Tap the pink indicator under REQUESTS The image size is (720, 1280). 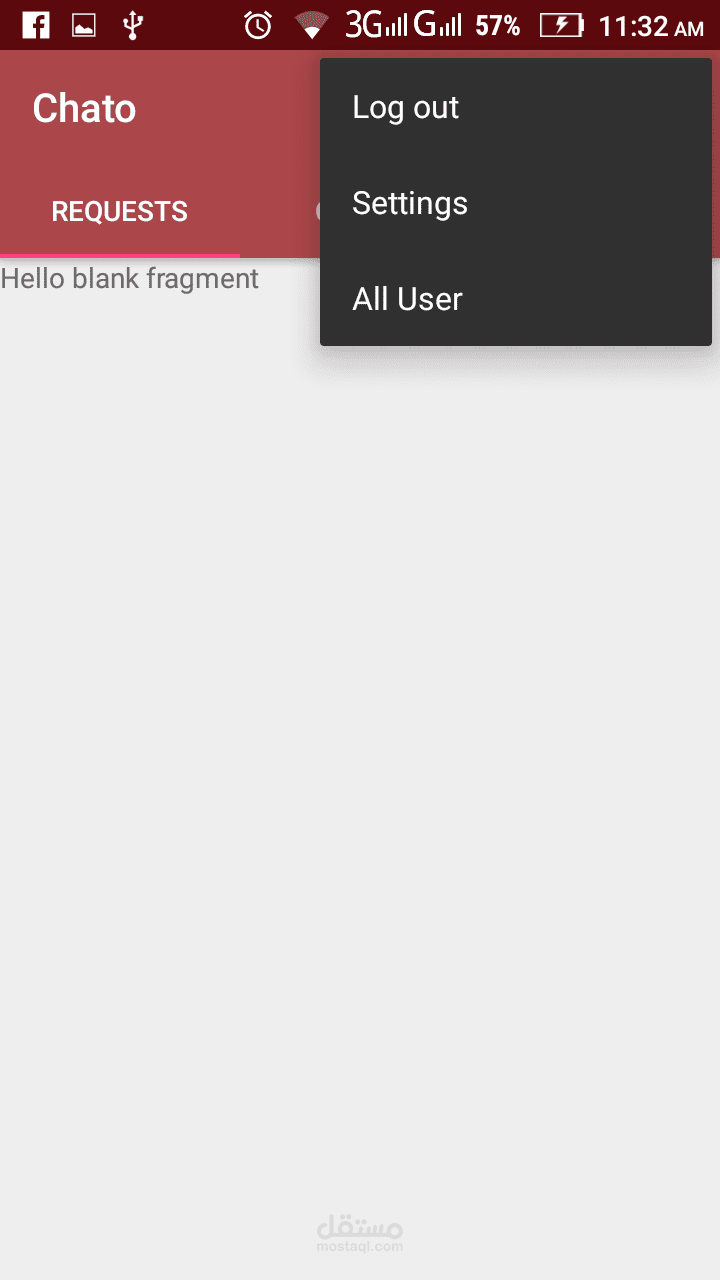pyautogui.click(x=120, y=255)
